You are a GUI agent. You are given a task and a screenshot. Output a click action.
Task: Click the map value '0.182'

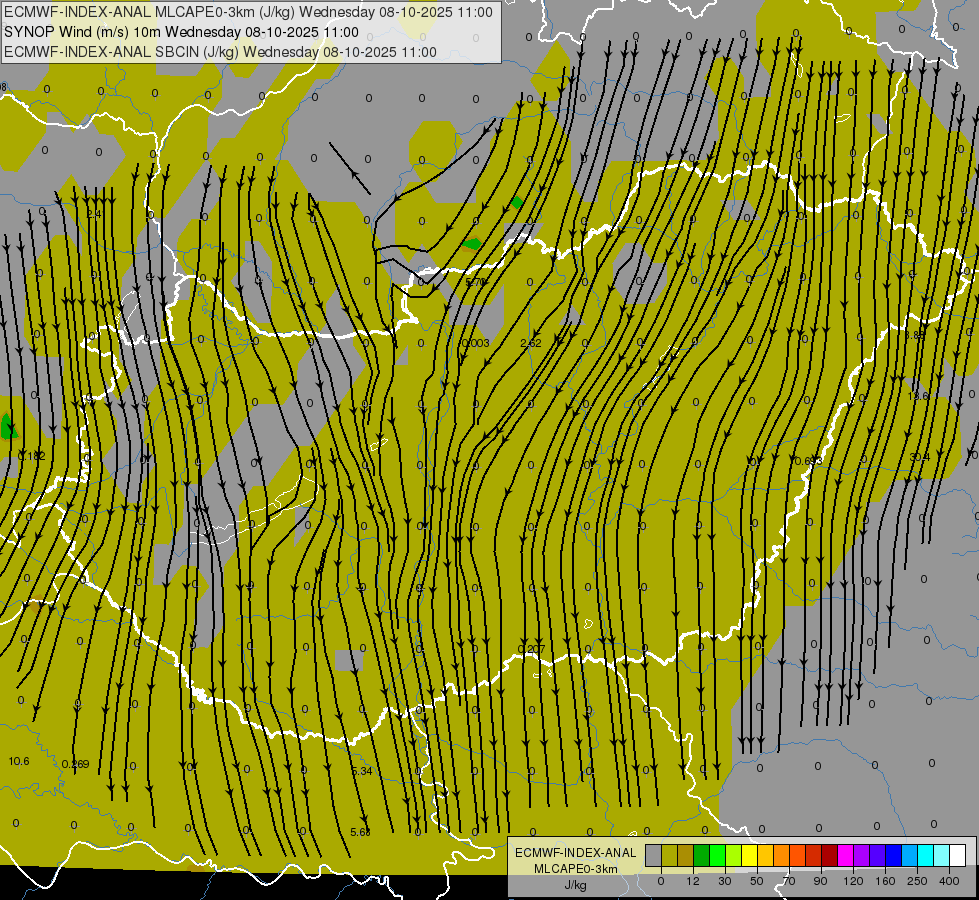point(31,456)
